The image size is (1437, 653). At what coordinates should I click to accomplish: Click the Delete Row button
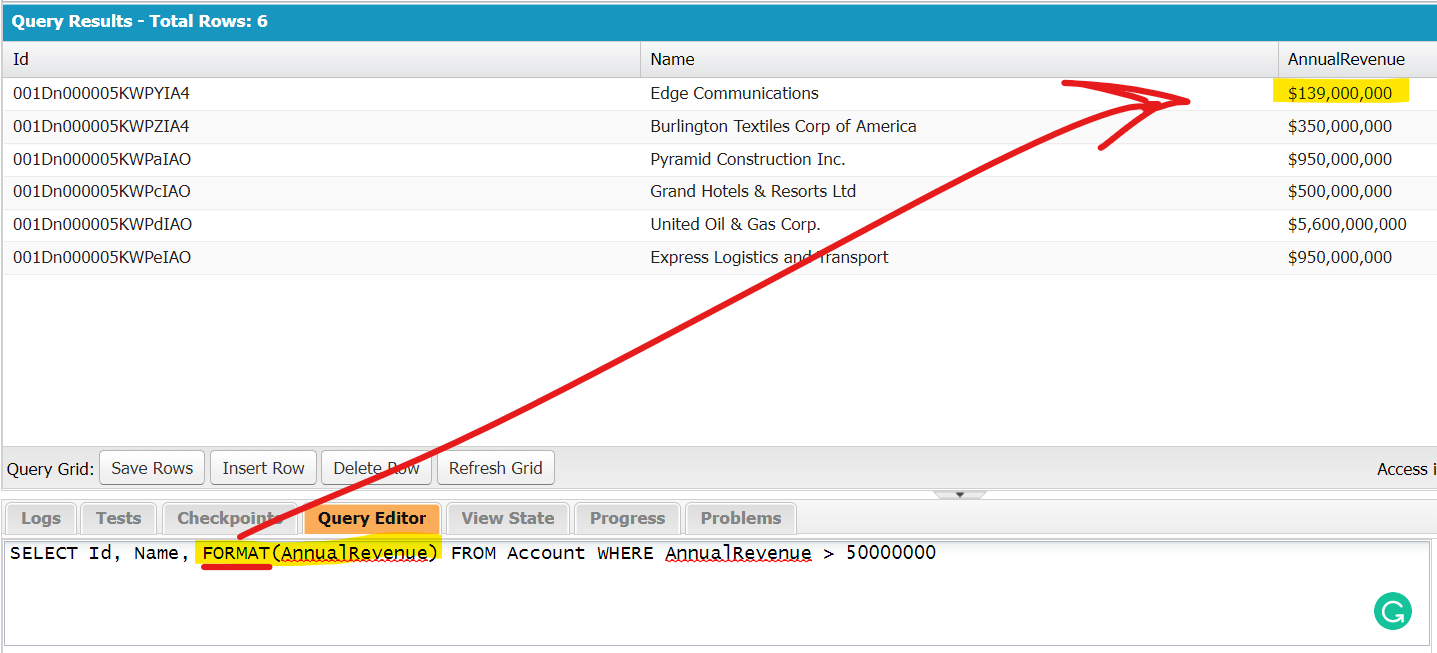point(376,468)
